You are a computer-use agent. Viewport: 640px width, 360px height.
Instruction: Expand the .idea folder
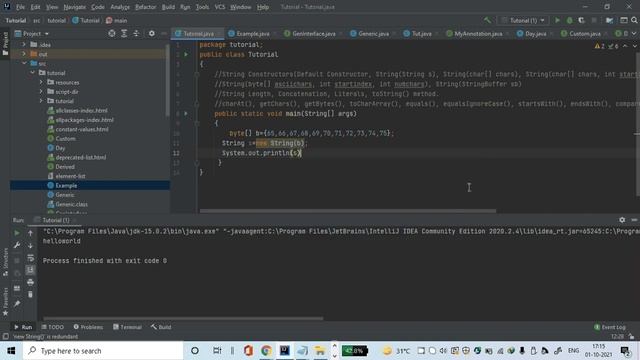(x=24, y=44)
